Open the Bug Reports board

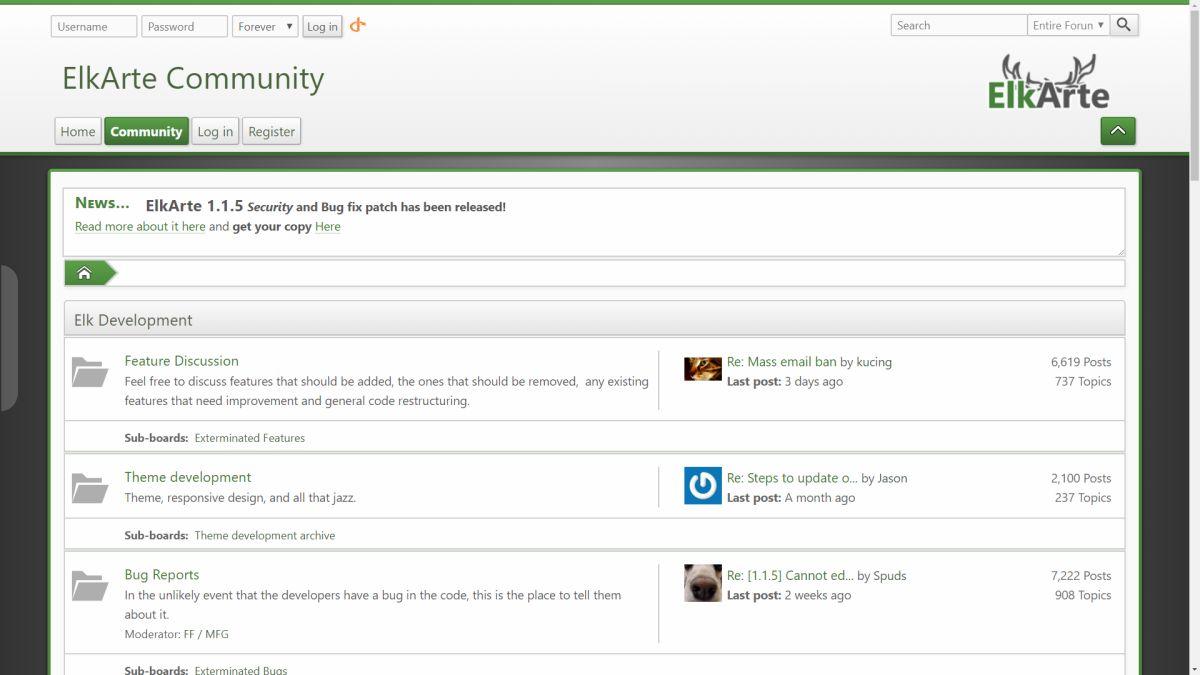point(162,575)
